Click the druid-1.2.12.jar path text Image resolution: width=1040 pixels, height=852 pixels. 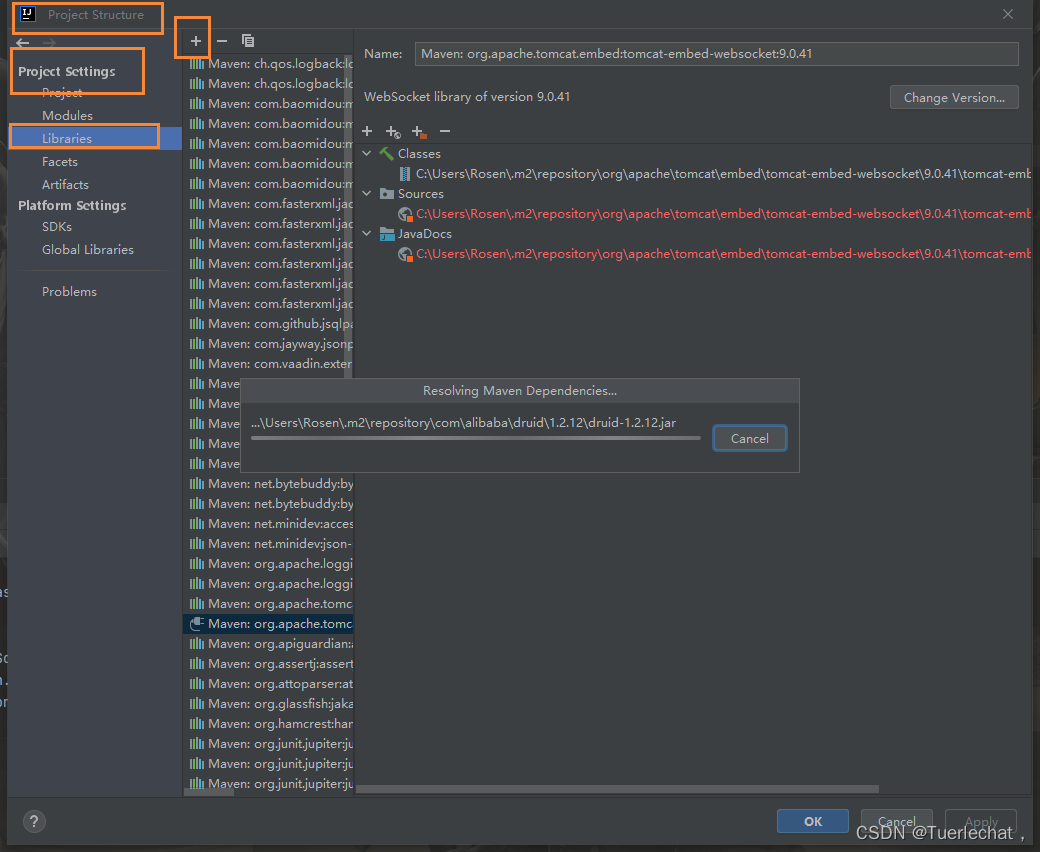coord(464,423)
